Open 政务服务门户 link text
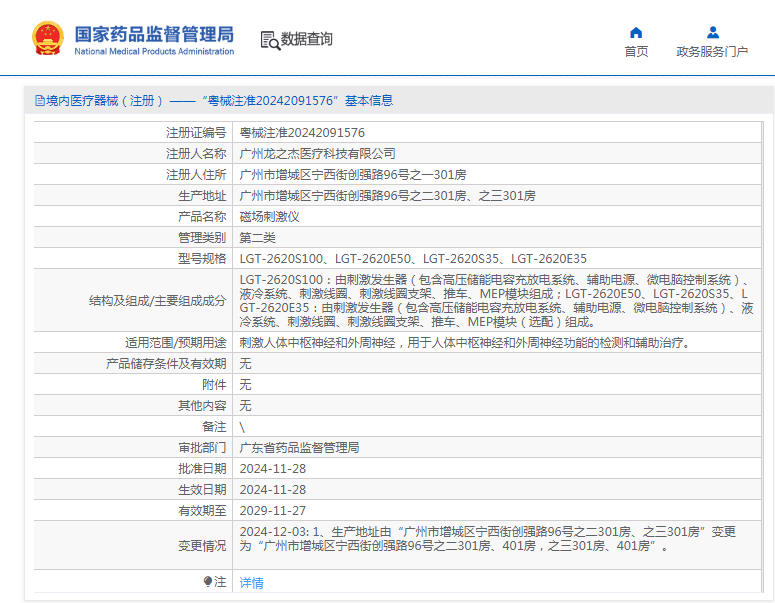 pos(712,51)
